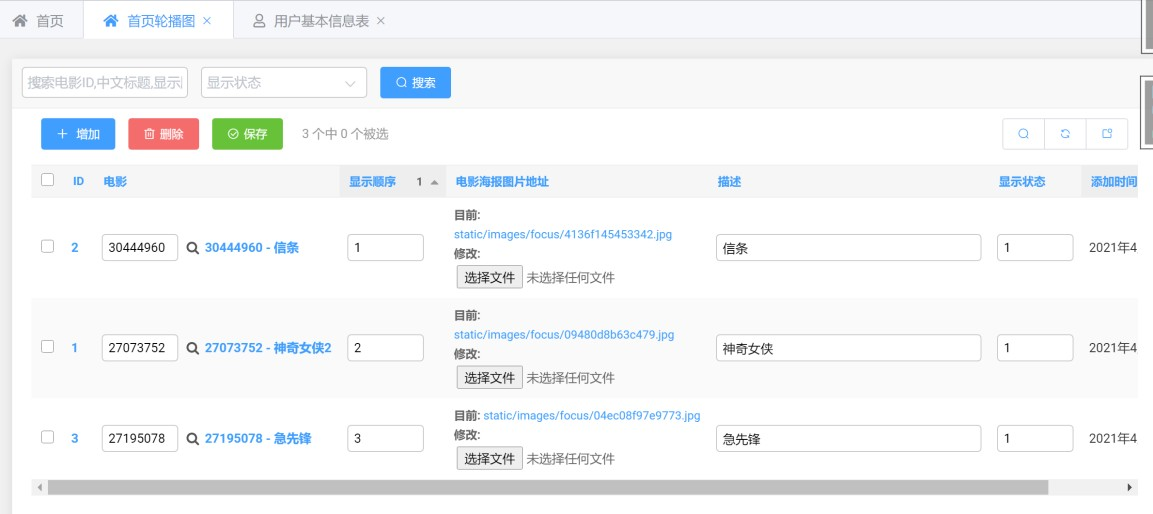The height and width of the screenshot is (514, 1153).
Task: Close the 首页轮播图 tab
Action: point(207,21)
